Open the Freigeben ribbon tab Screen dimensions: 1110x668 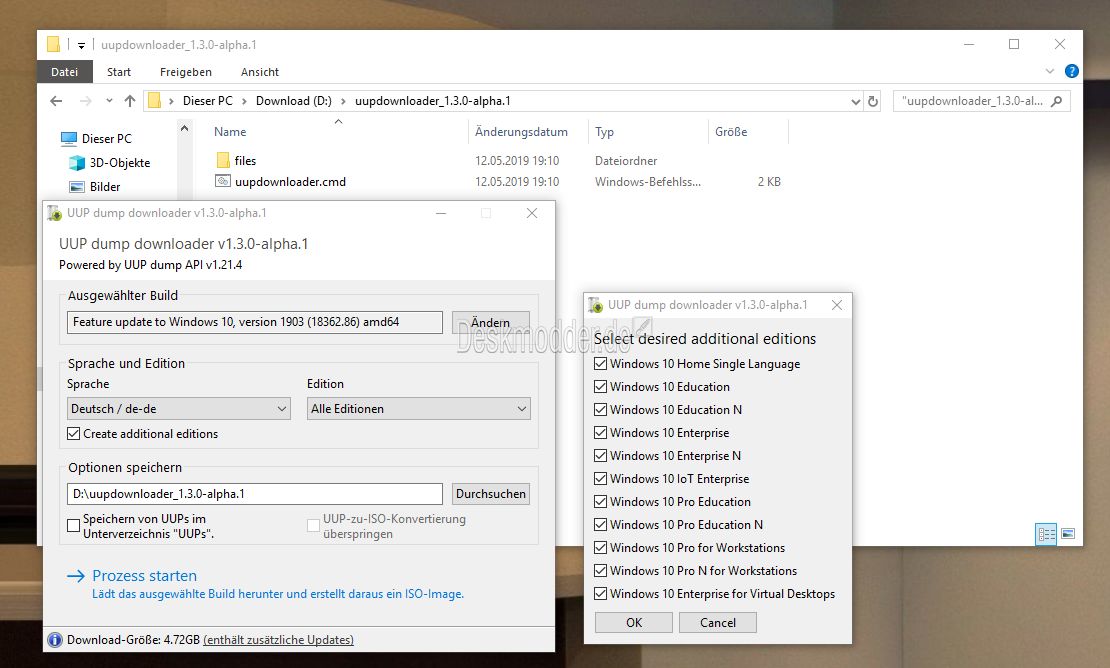(x=185, y=71)
